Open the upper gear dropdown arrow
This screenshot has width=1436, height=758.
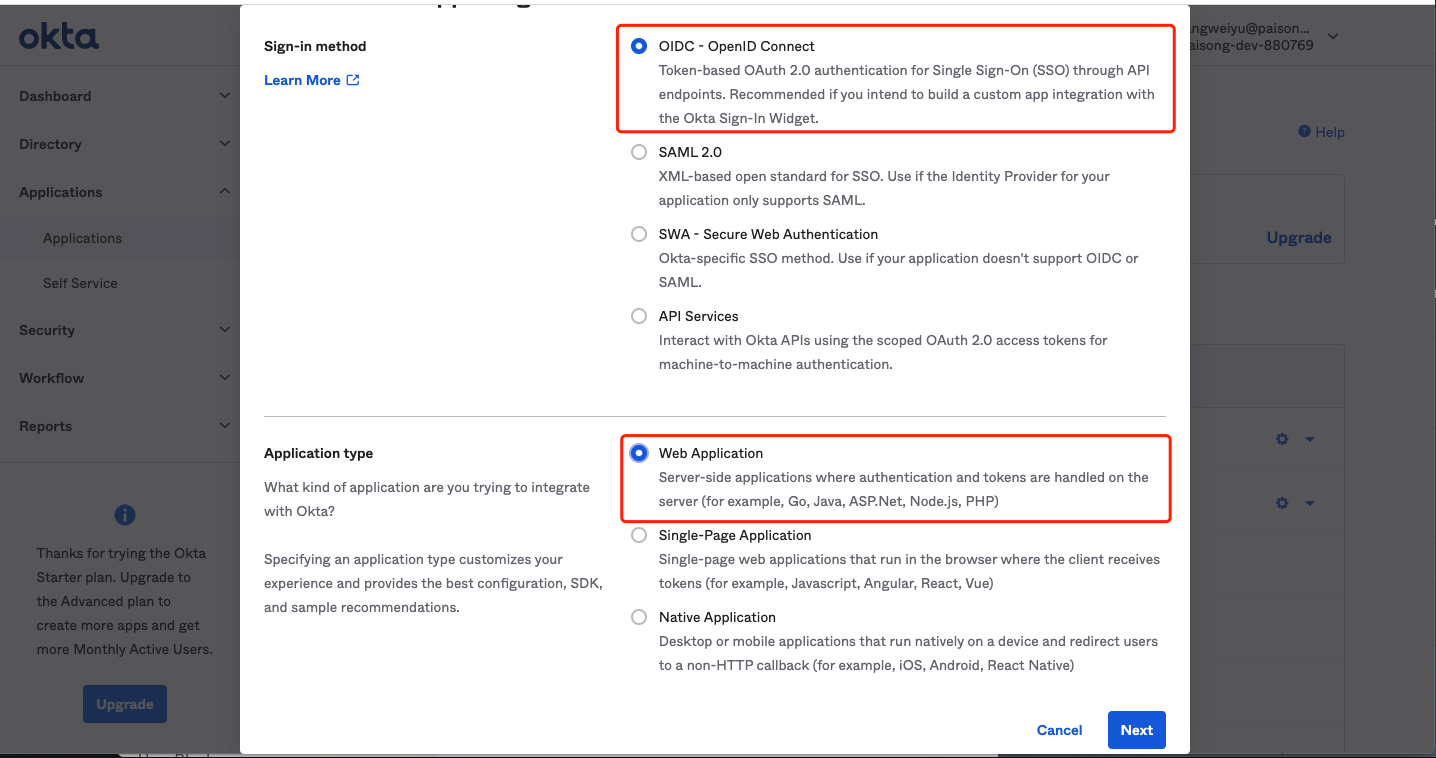[1309, 439]
